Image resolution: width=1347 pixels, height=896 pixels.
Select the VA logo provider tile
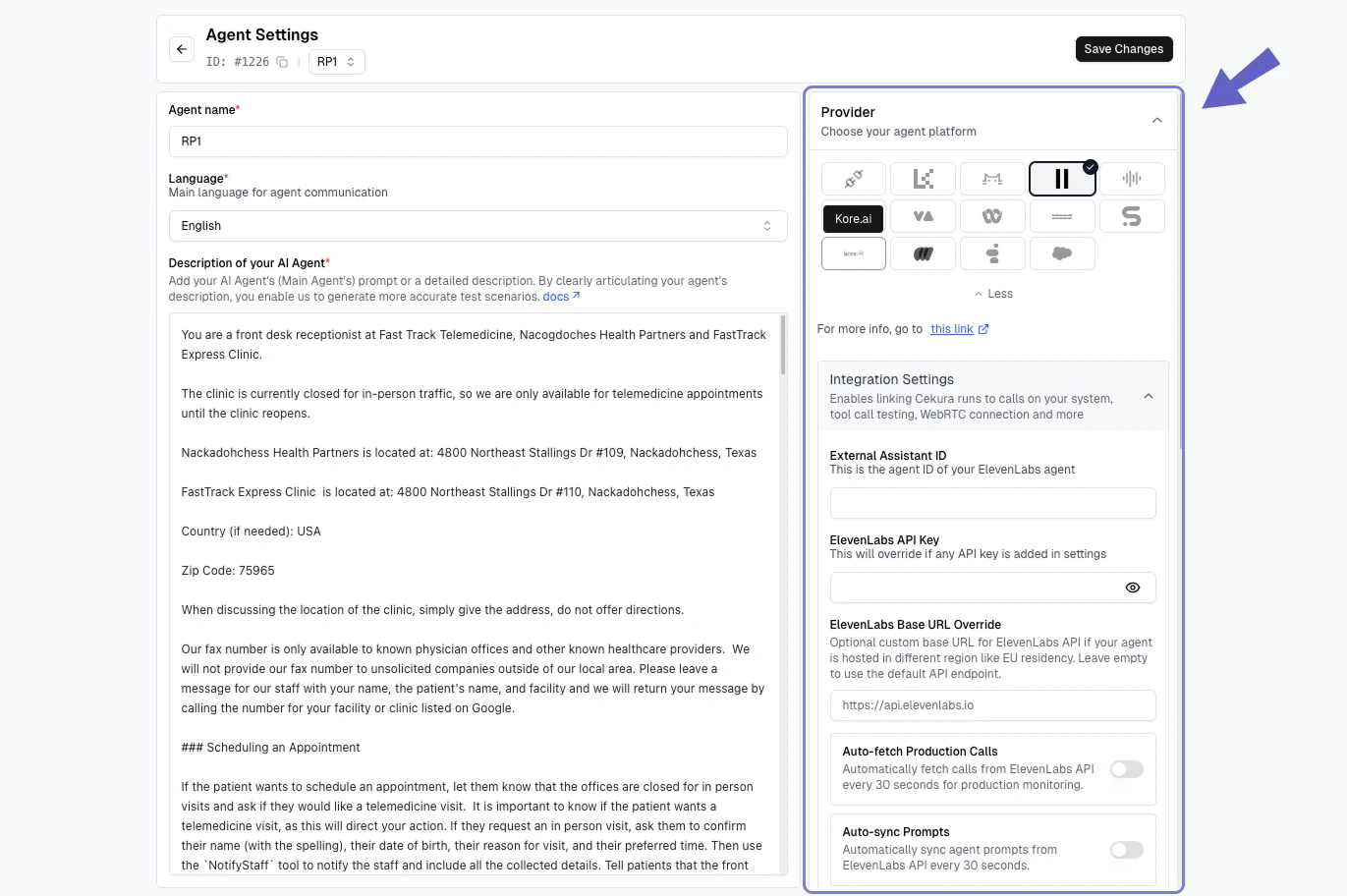(x=923, y=216)
